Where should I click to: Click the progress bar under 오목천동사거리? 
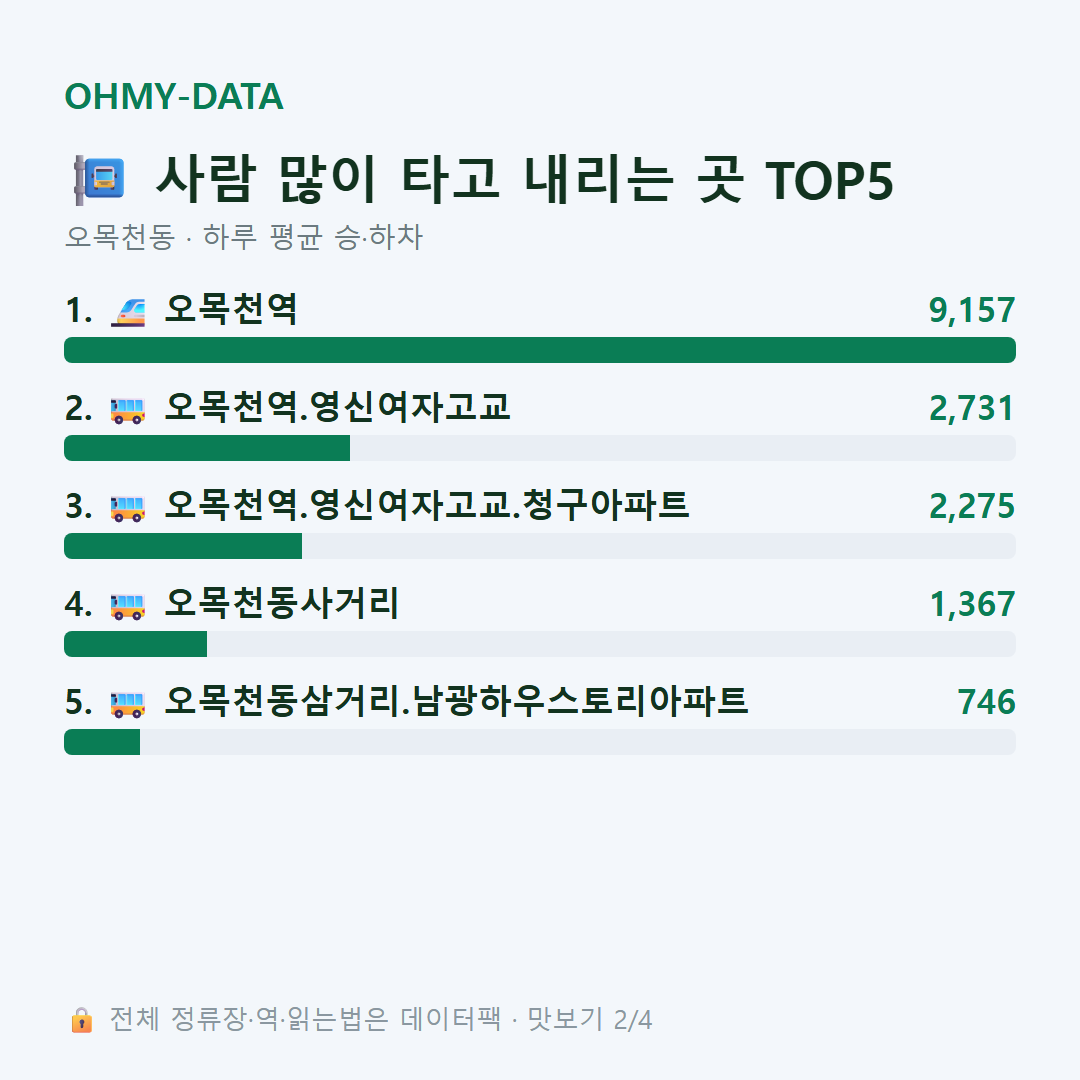click(x=540, y=644)
